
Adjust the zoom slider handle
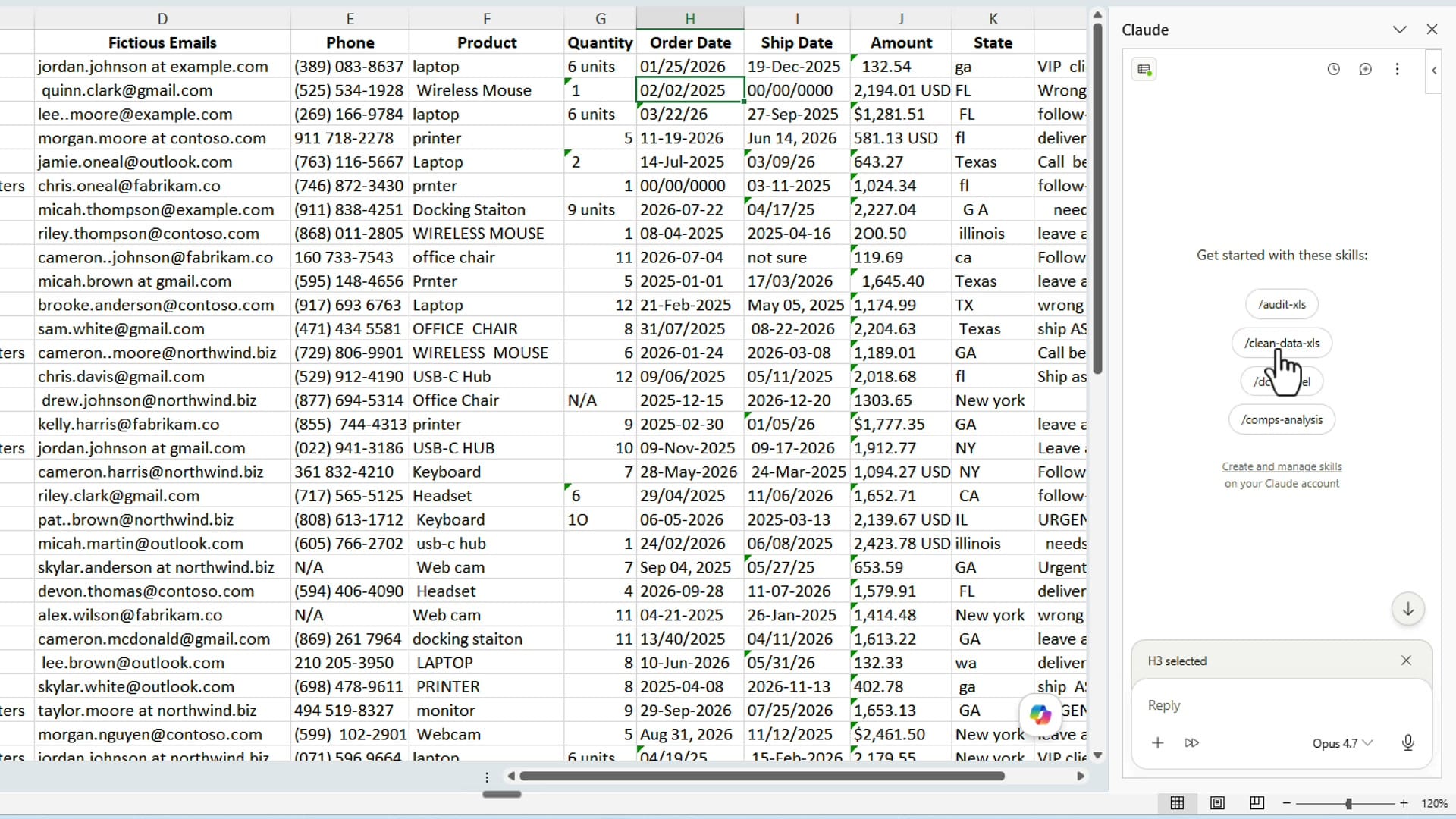click(x=1348, y=803)
